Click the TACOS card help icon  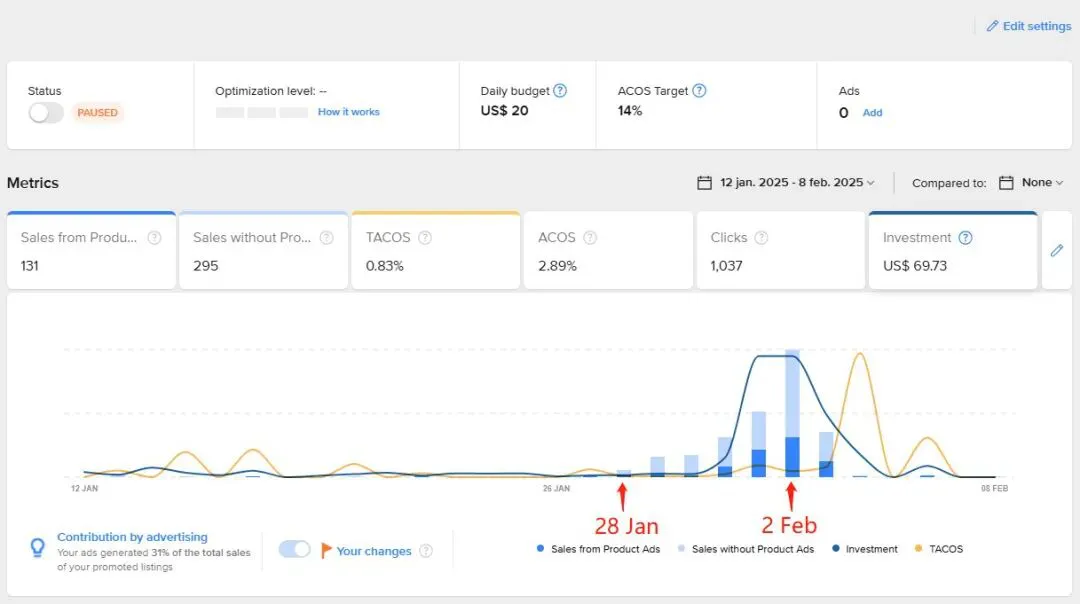[425, 238]
